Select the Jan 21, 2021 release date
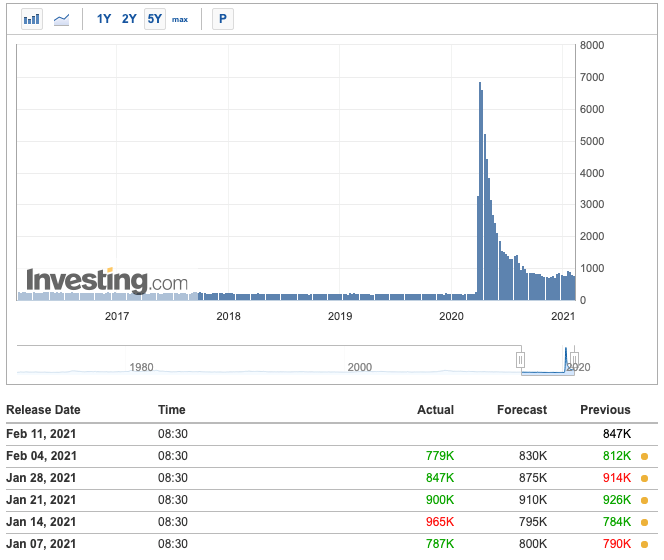Screen dimensions: 664x560 pos(41,500)
